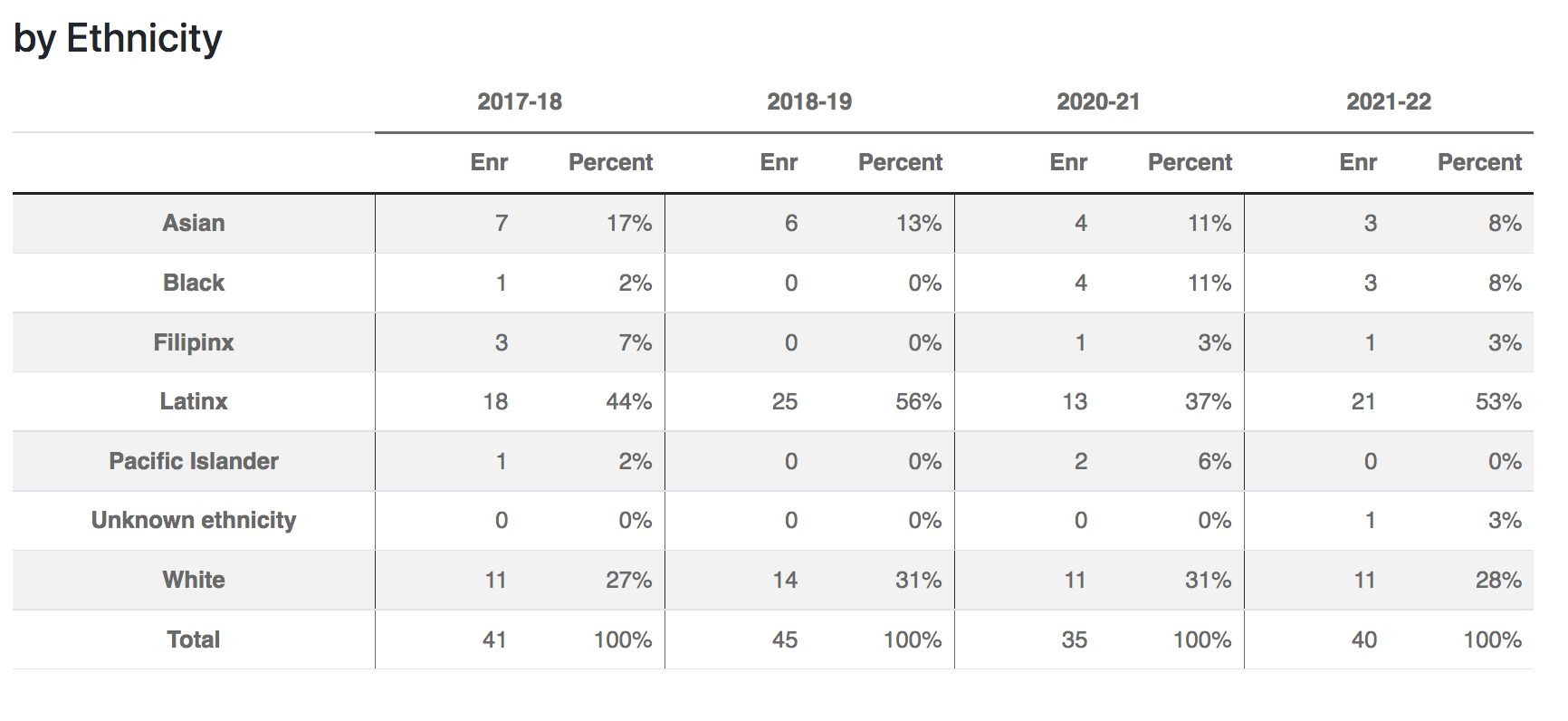
Task: Click the Percent subheader under 2021-22
Action: pos(1479,162)
